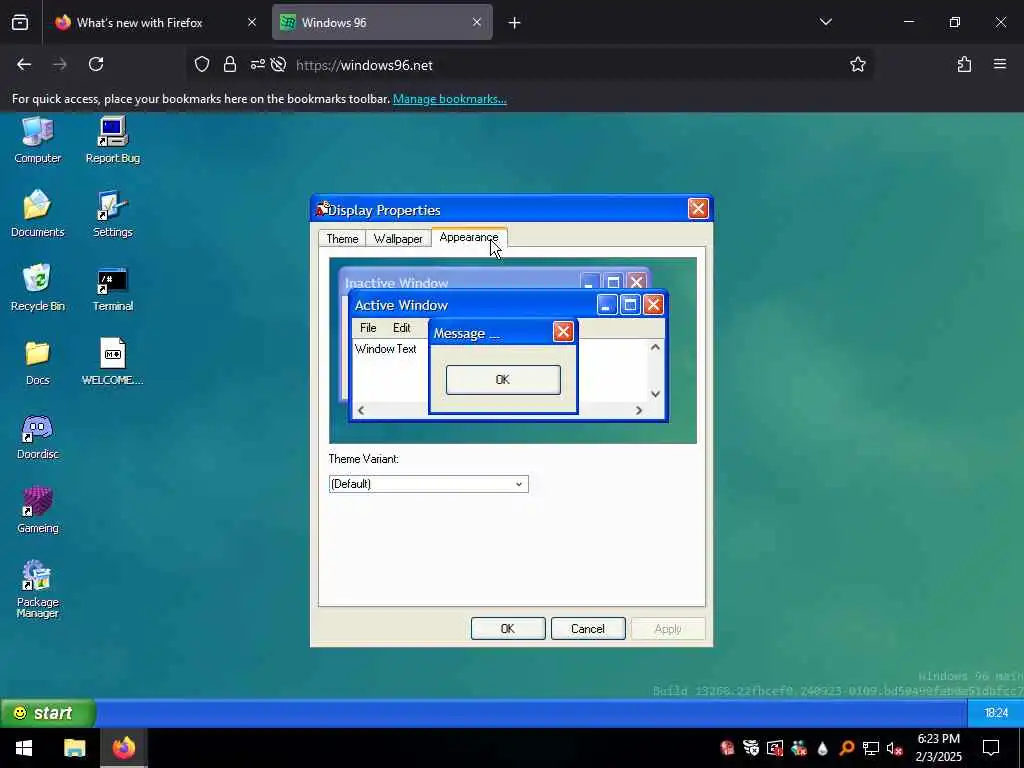This screenshot has width=1024, height=768.
Task: Open the Firefox hamburger application menu
Action: pos(1000,64)
